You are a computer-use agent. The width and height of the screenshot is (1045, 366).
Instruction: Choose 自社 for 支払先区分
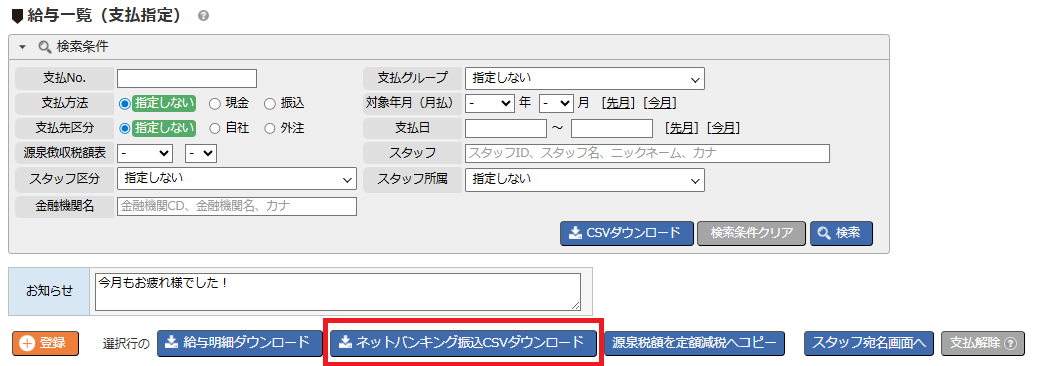pos(215,128)
